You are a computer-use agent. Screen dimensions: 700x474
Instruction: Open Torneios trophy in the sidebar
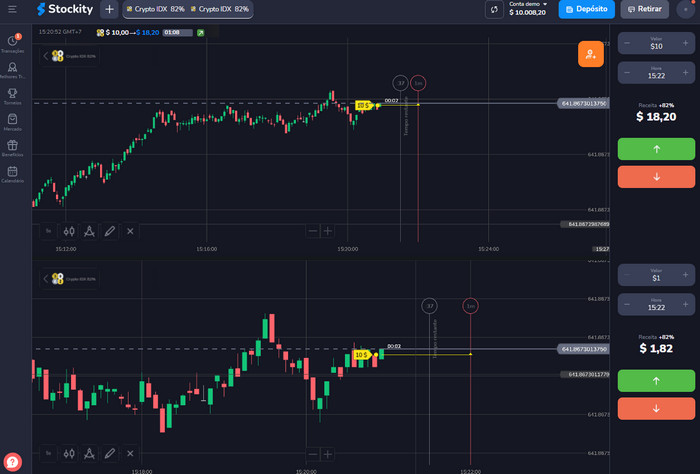[12, 96]
